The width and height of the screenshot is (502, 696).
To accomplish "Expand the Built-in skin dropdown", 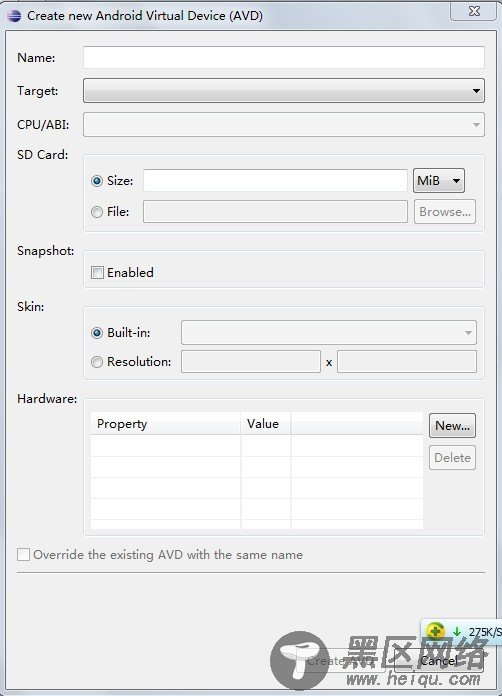I will tap(328, 332).
